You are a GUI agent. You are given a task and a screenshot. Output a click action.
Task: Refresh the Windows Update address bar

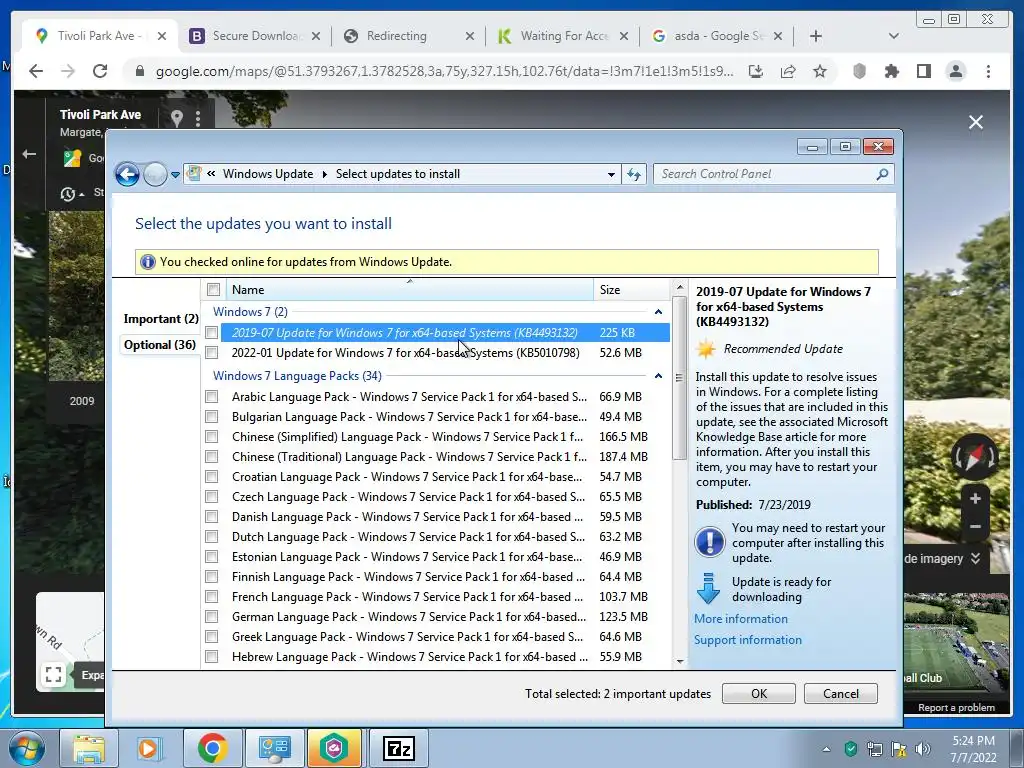633,174
